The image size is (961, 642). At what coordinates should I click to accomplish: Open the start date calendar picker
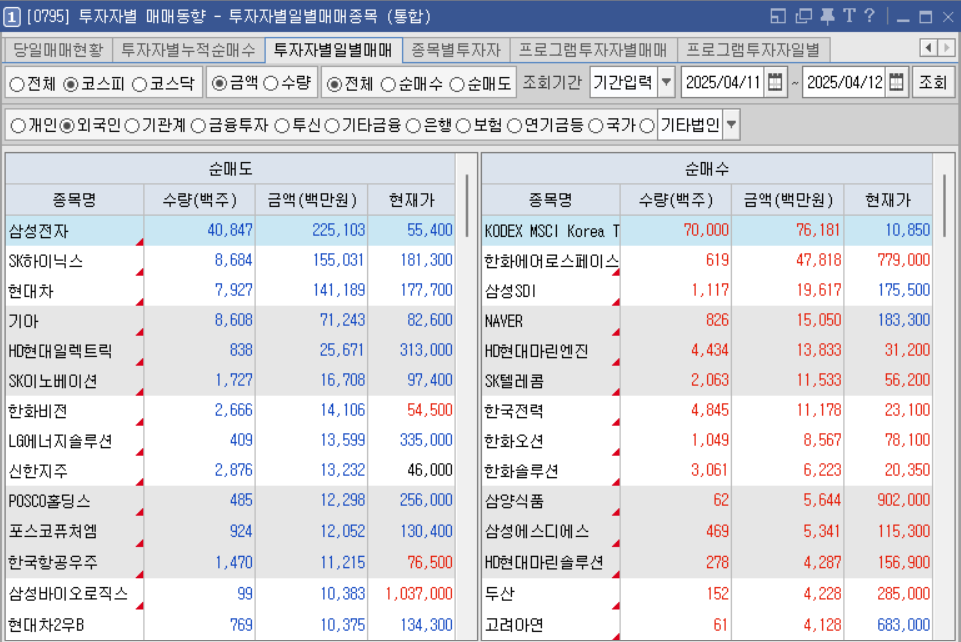[775, 82]
